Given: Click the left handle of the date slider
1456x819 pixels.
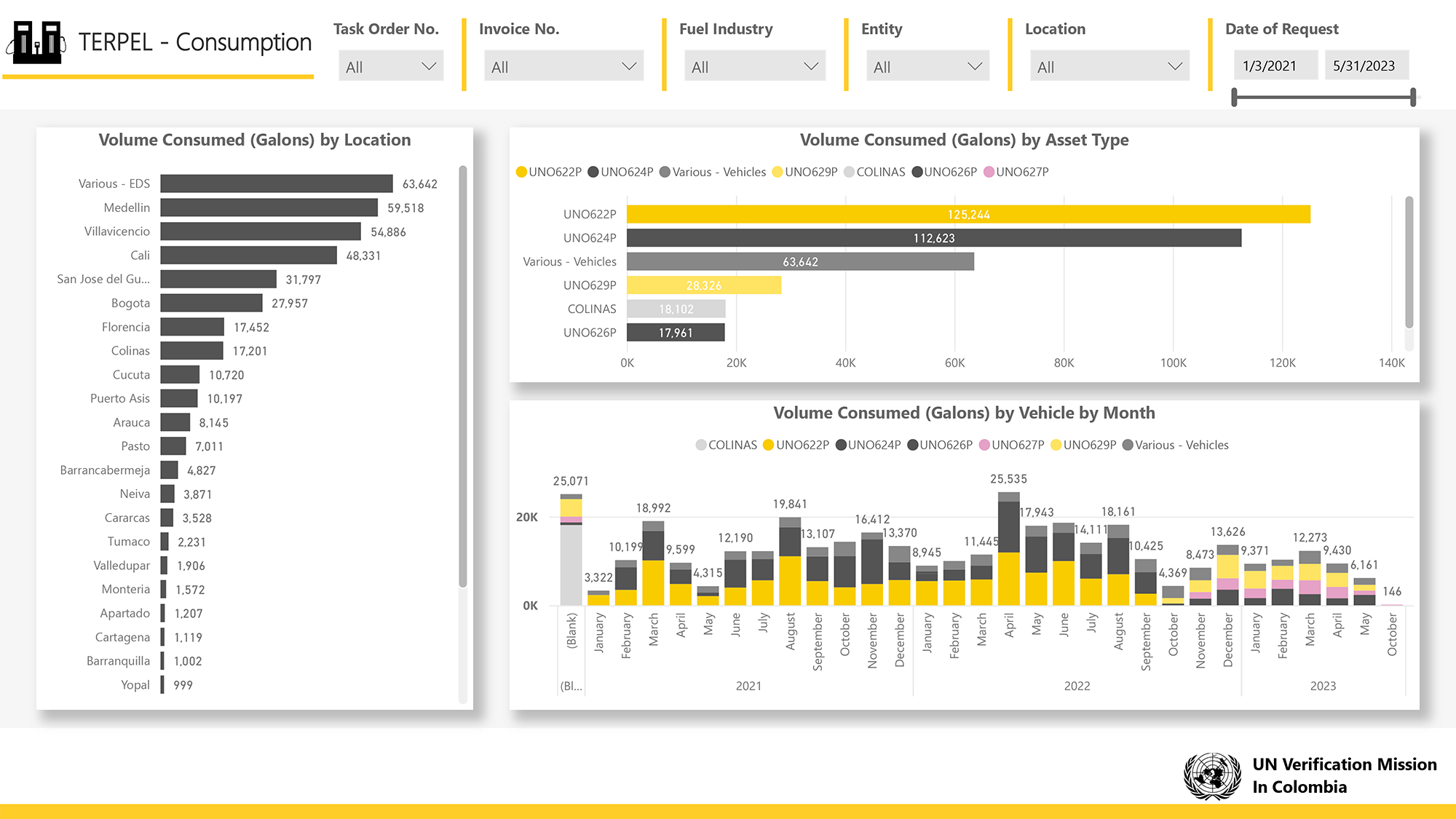Looking at the screenshot, I should [x=1234, y=97].
